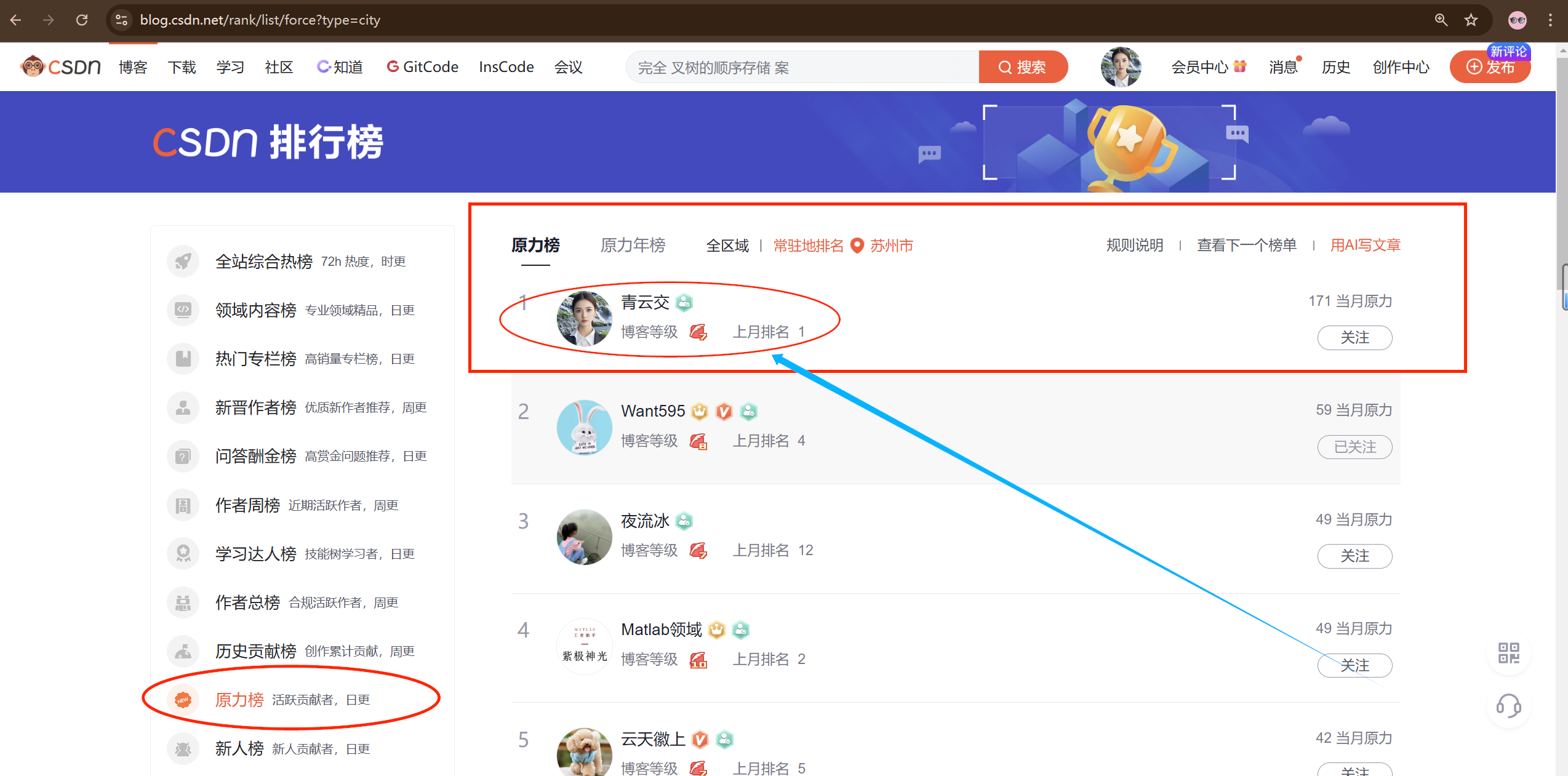
Task: Open the QR code floating icon
Action: [1508, 653]
